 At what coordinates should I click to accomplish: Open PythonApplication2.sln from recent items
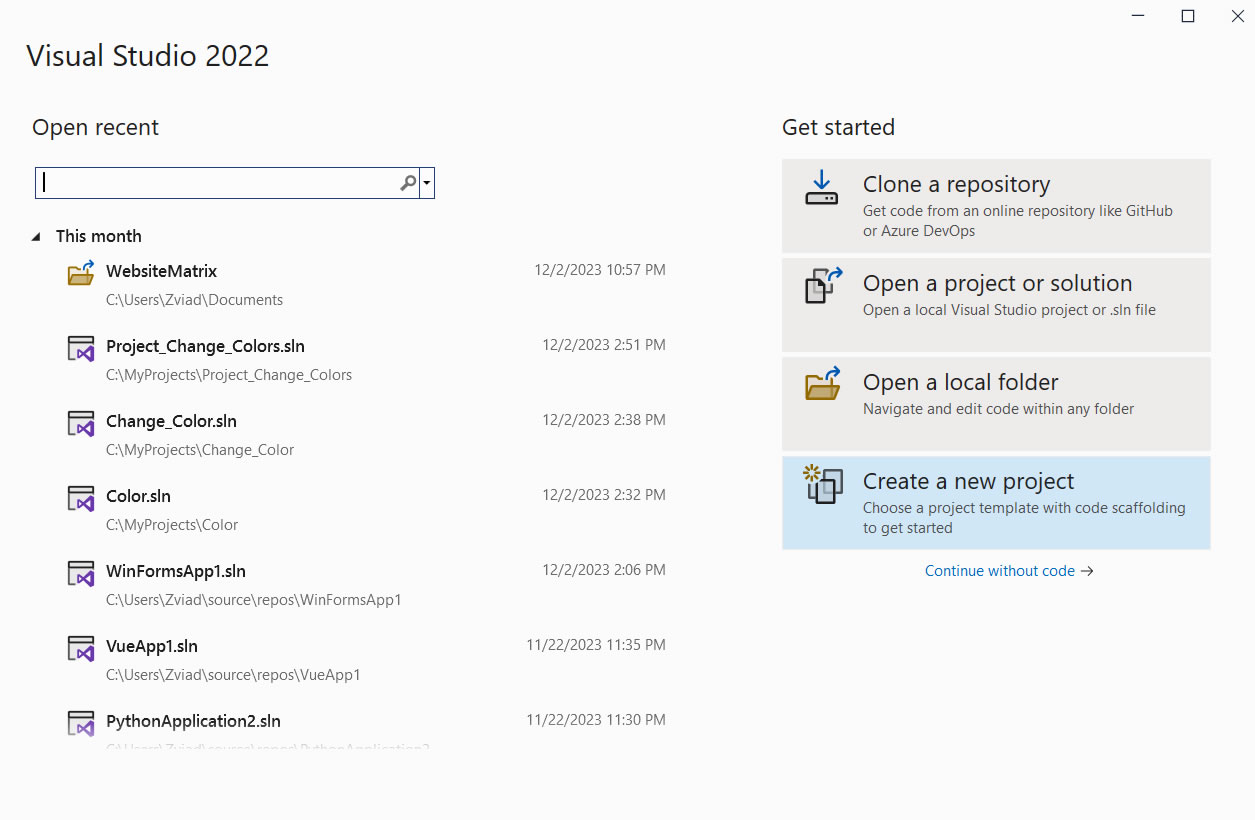[x=193, y=721]
